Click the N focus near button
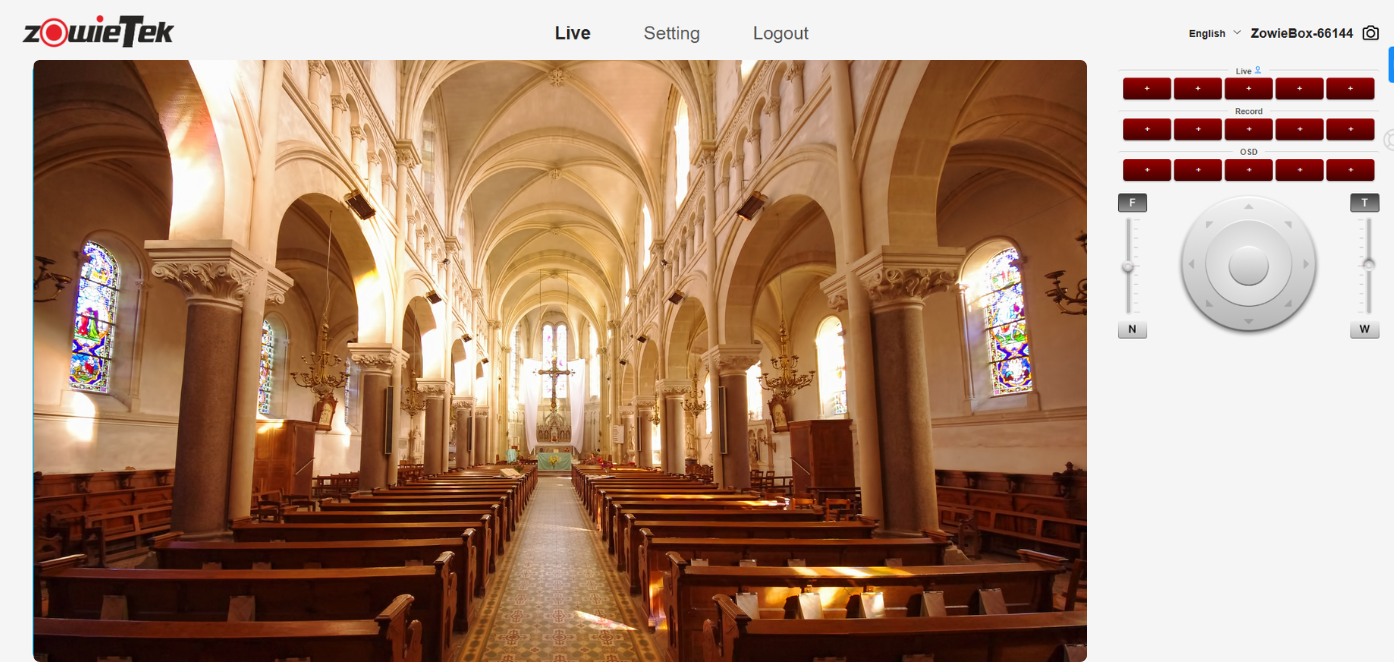The height and width of the screenshot is (662, 1395). point(1132,329)
